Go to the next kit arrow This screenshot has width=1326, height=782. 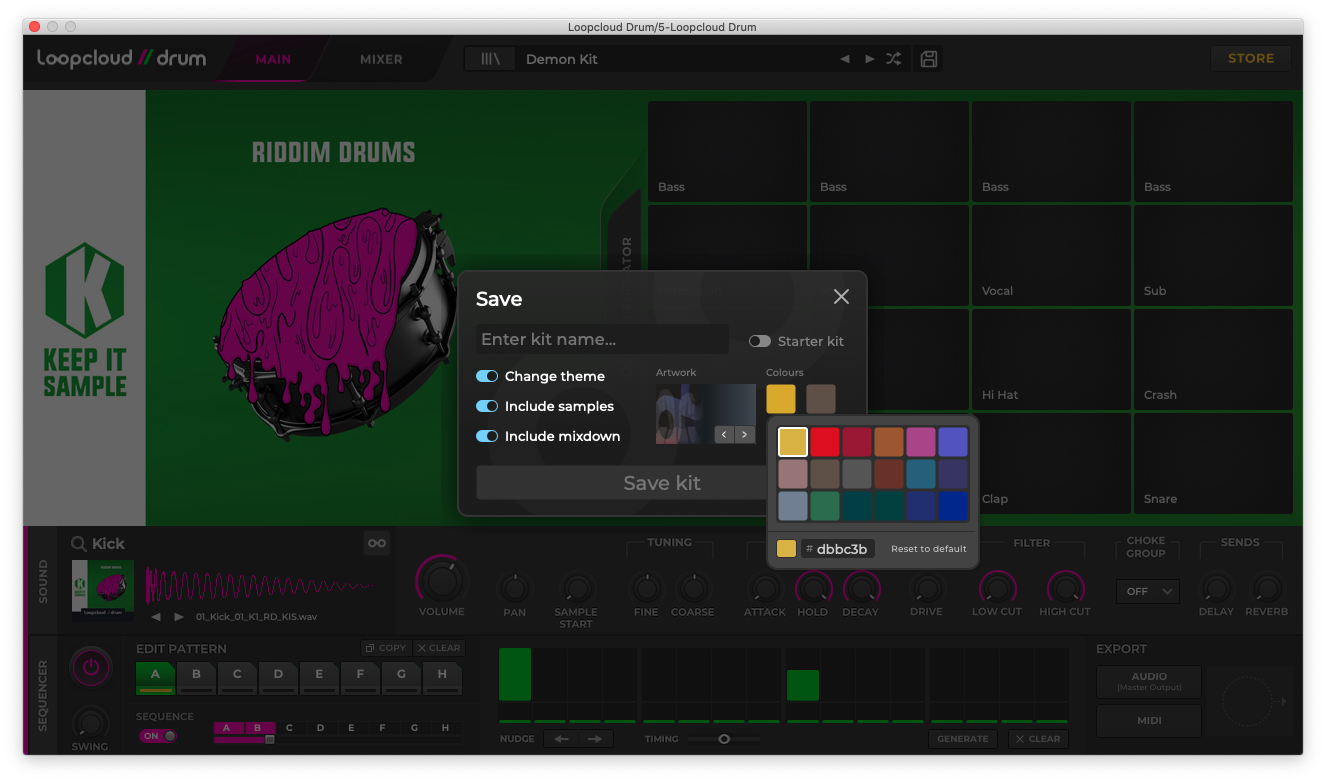(x=869, y=59)
